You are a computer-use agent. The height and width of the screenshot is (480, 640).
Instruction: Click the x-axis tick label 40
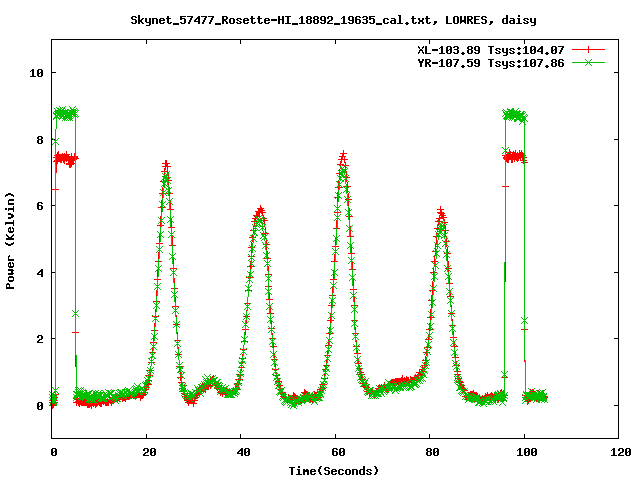tap(244, 452)
